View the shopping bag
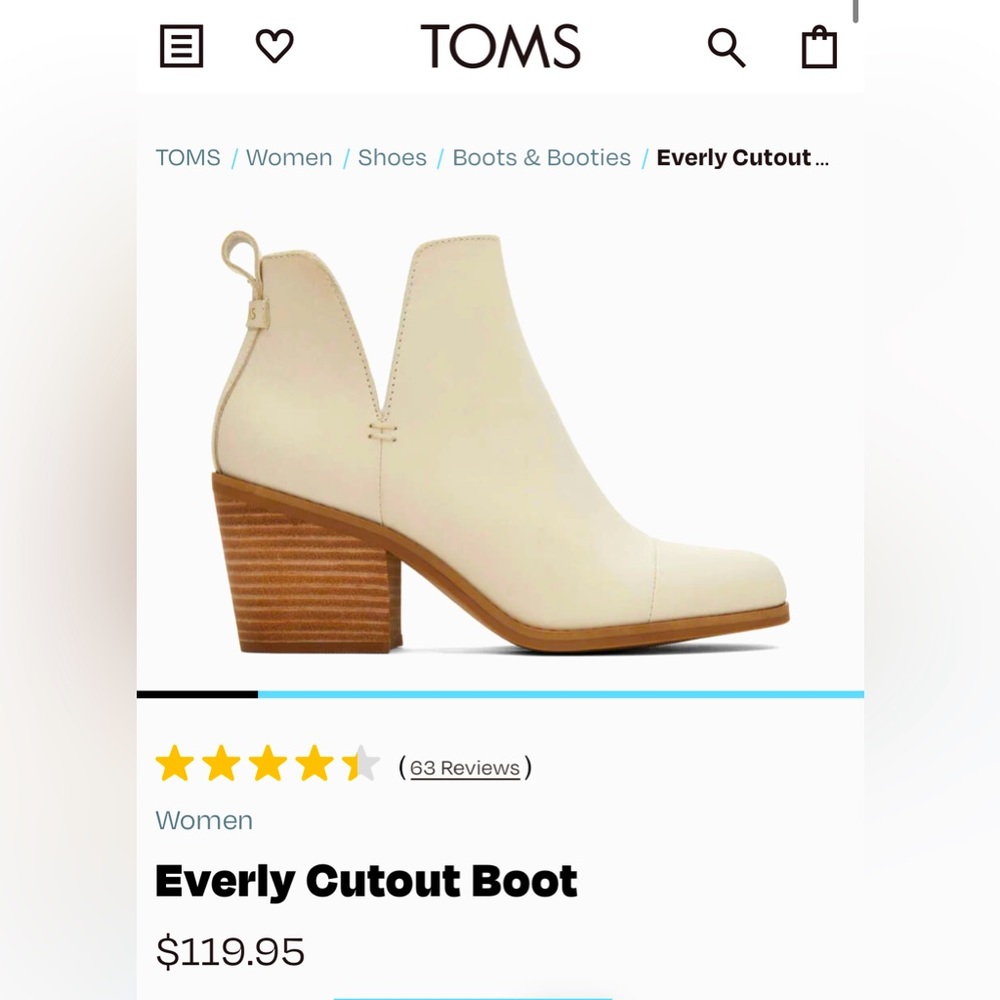Viewport: 1000px width, 1000px height. tap(820, 45)
